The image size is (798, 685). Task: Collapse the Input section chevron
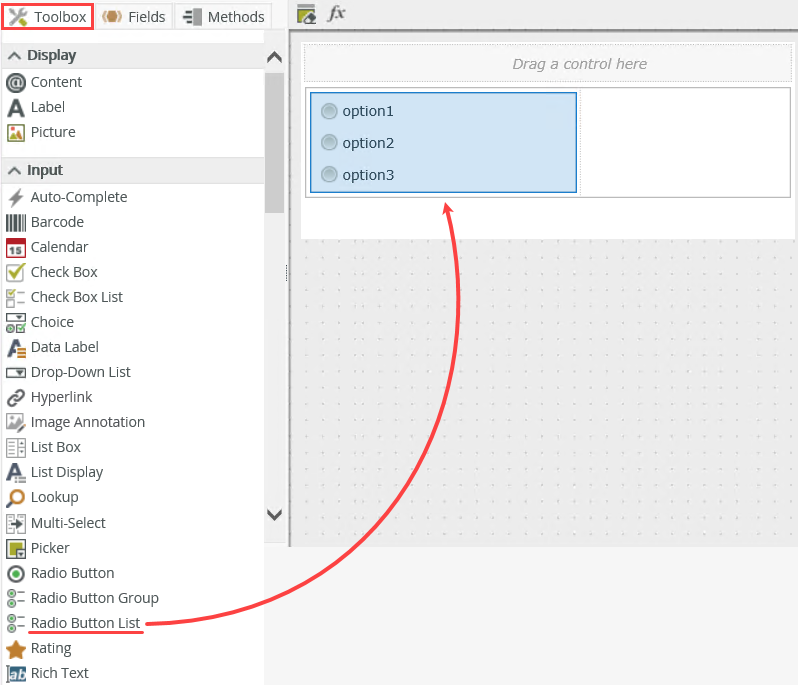[x=15, y=170]
